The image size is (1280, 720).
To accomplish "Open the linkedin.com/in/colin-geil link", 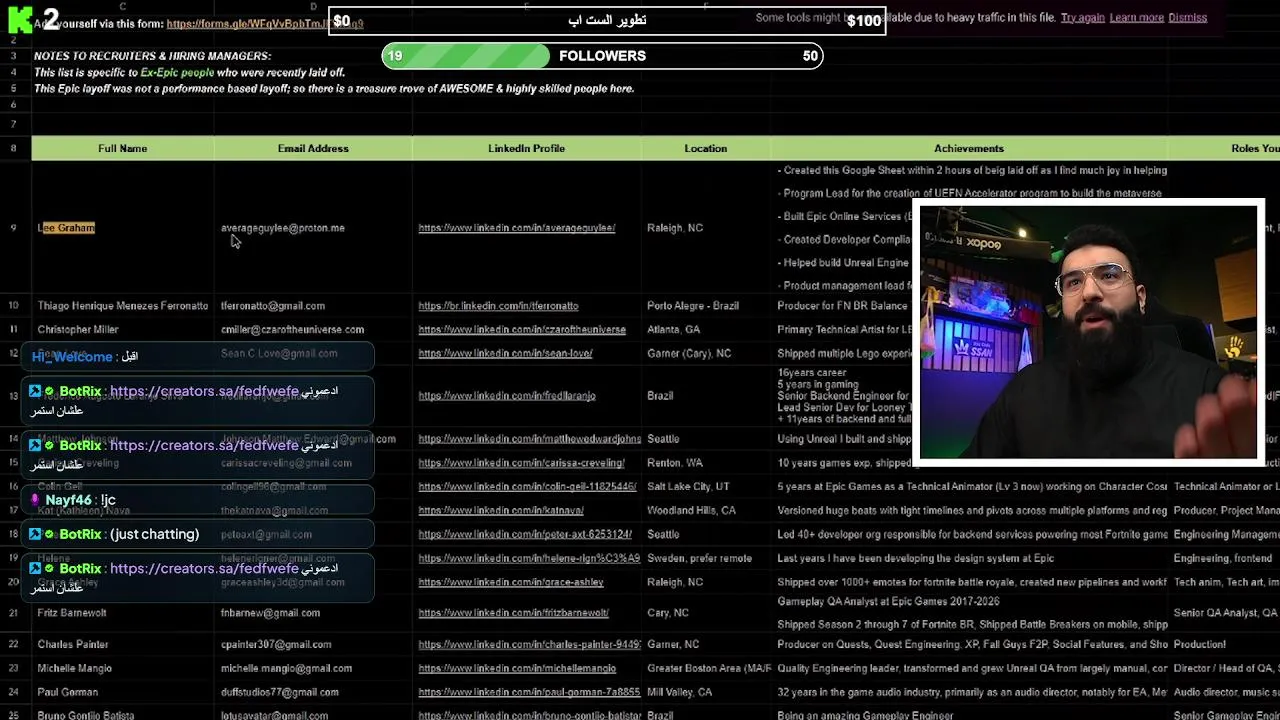I will pos(527,487).
